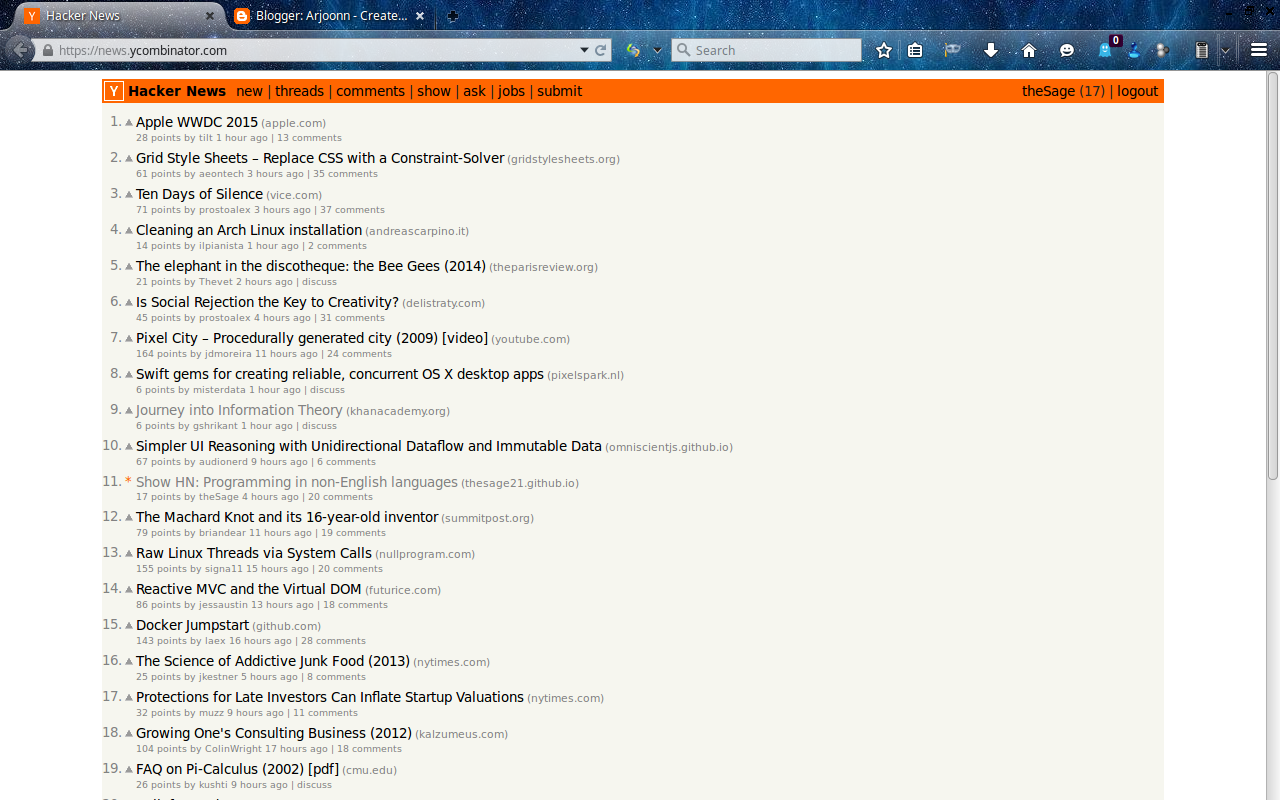1280x800 pixels.
Task: Go back with the browser back arrow
Action: [20, 49]
